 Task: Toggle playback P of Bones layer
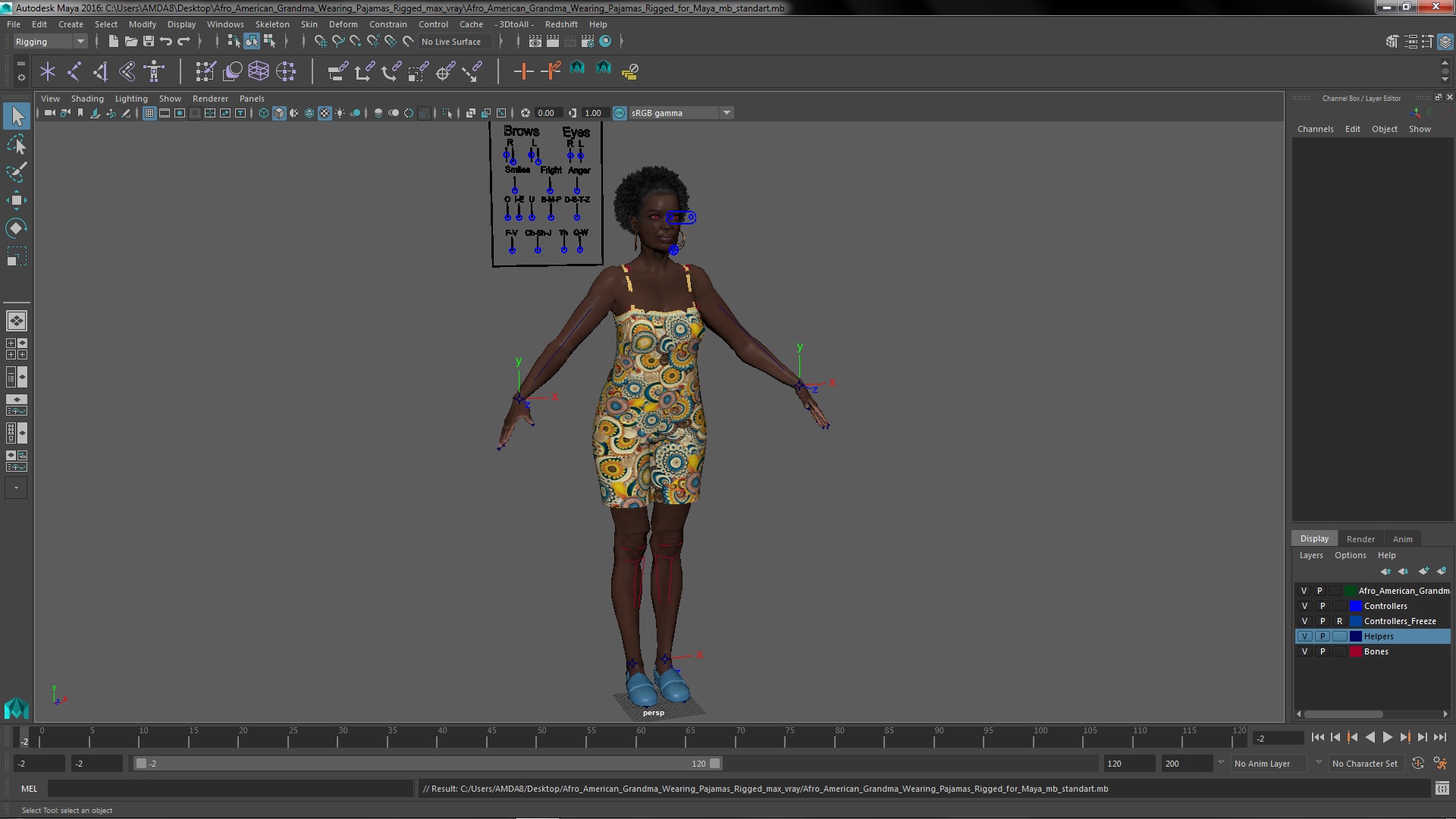click(x=1323, y=651)
